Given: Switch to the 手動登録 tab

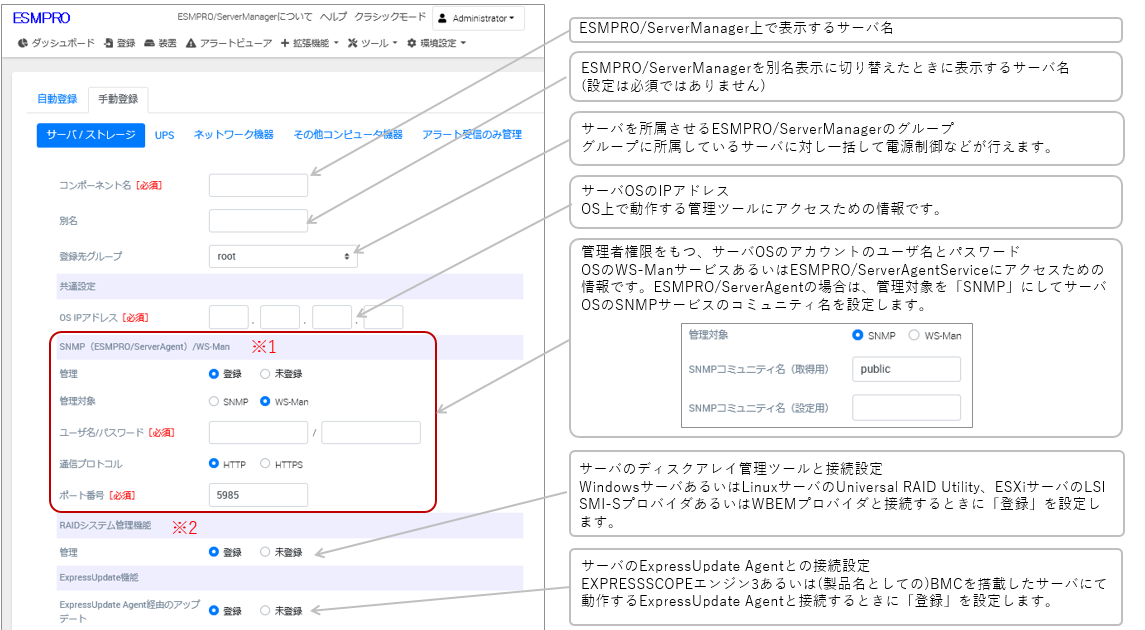Looking at the screenshot, I should coord(118,99).
